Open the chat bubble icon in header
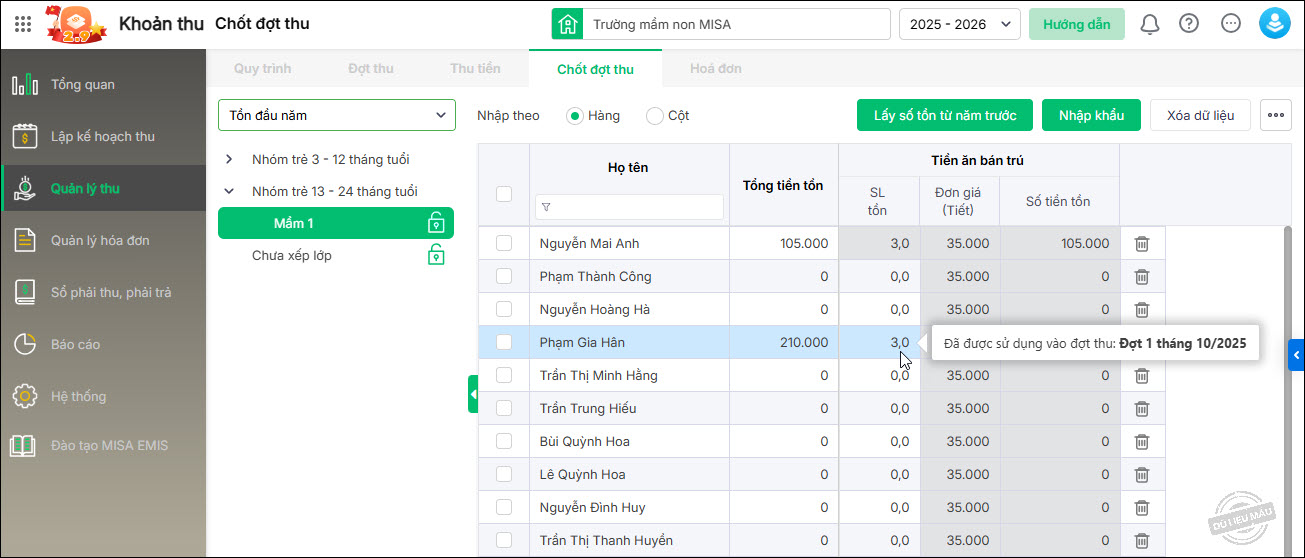1305x558 pixels. coord(1231,24)
